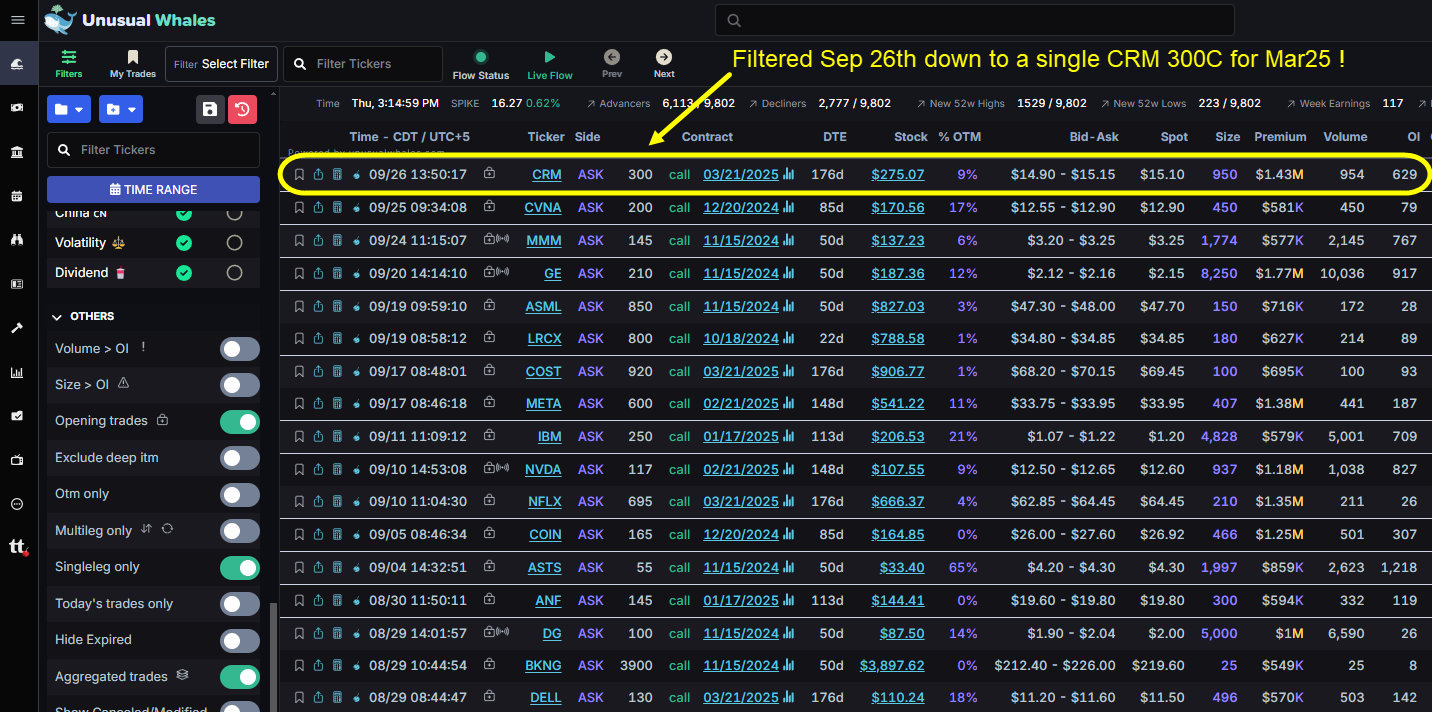Open the META ticker link

pos(544,404)
